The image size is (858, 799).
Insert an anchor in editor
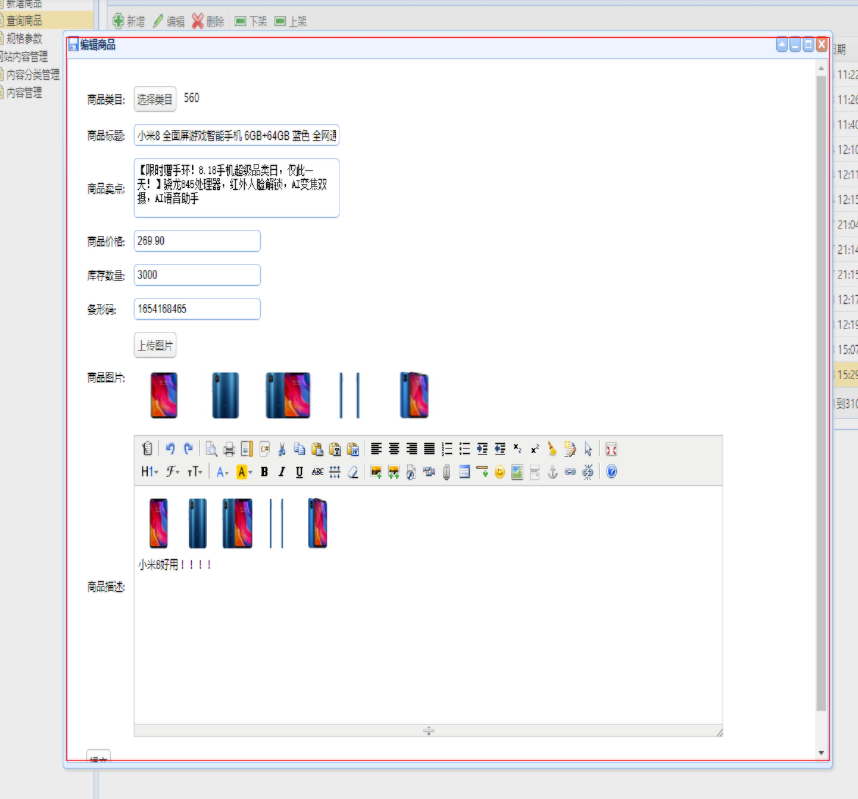553,472
